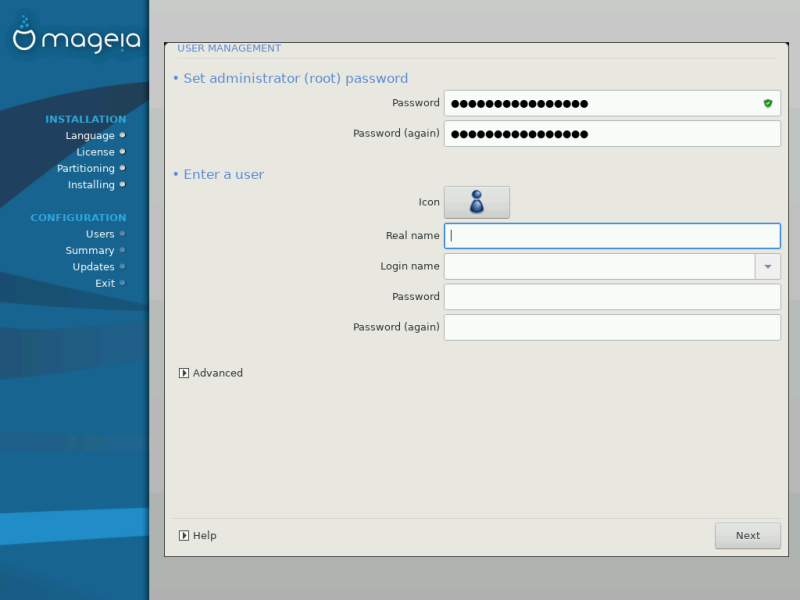Click the USER MANAGEMENT title text

tap(229, 48)
